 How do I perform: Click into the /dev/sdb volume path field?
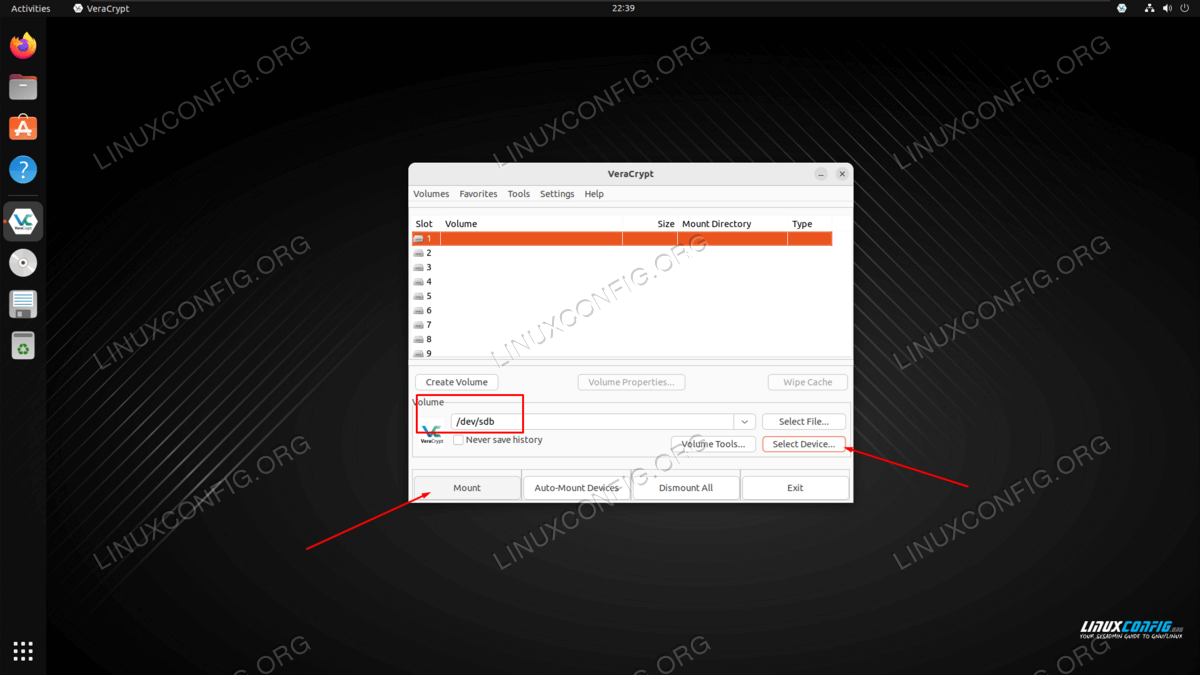click(x=592, y=422)
